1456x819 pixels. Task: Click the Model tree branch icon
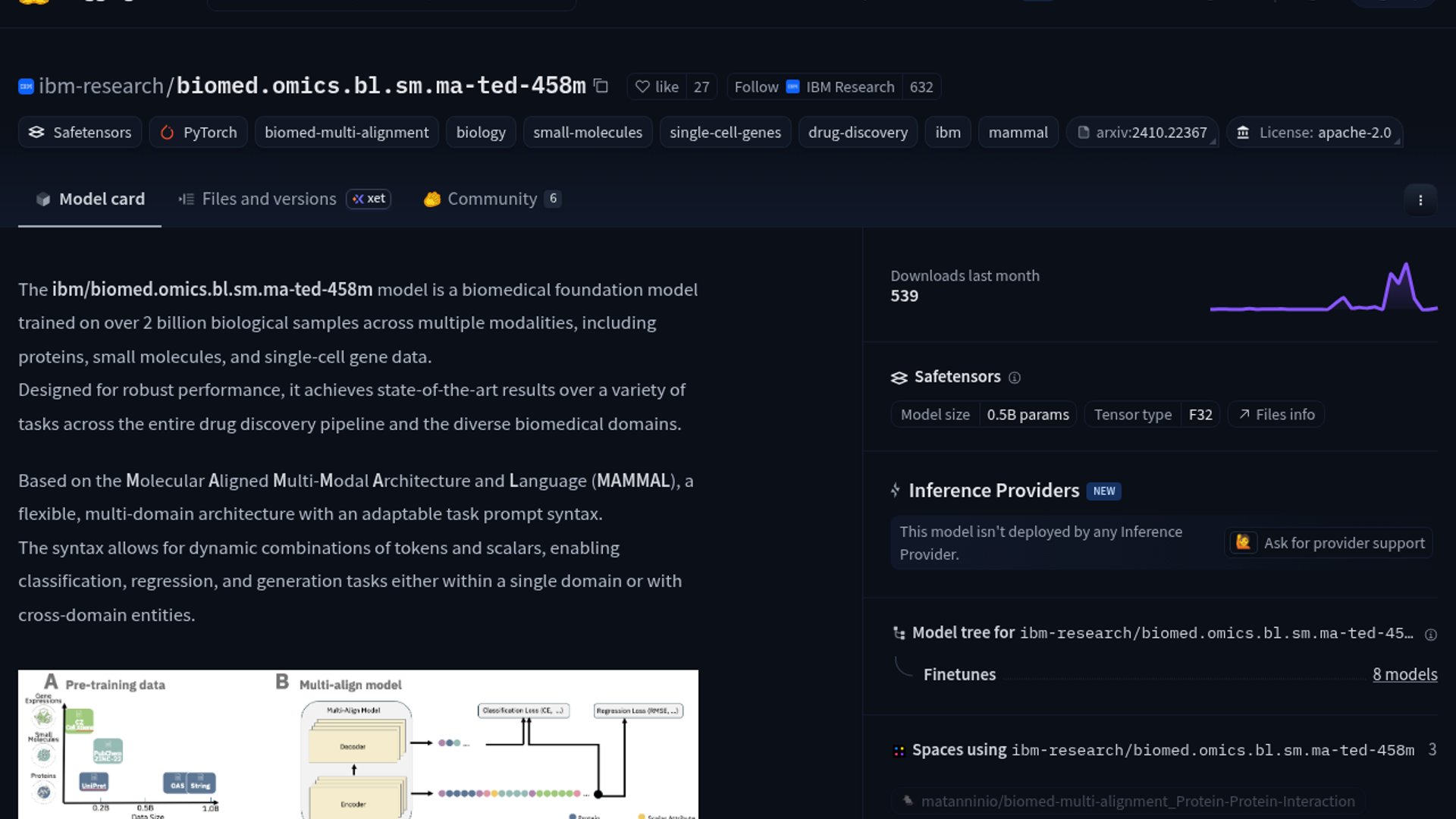point(899,633)
